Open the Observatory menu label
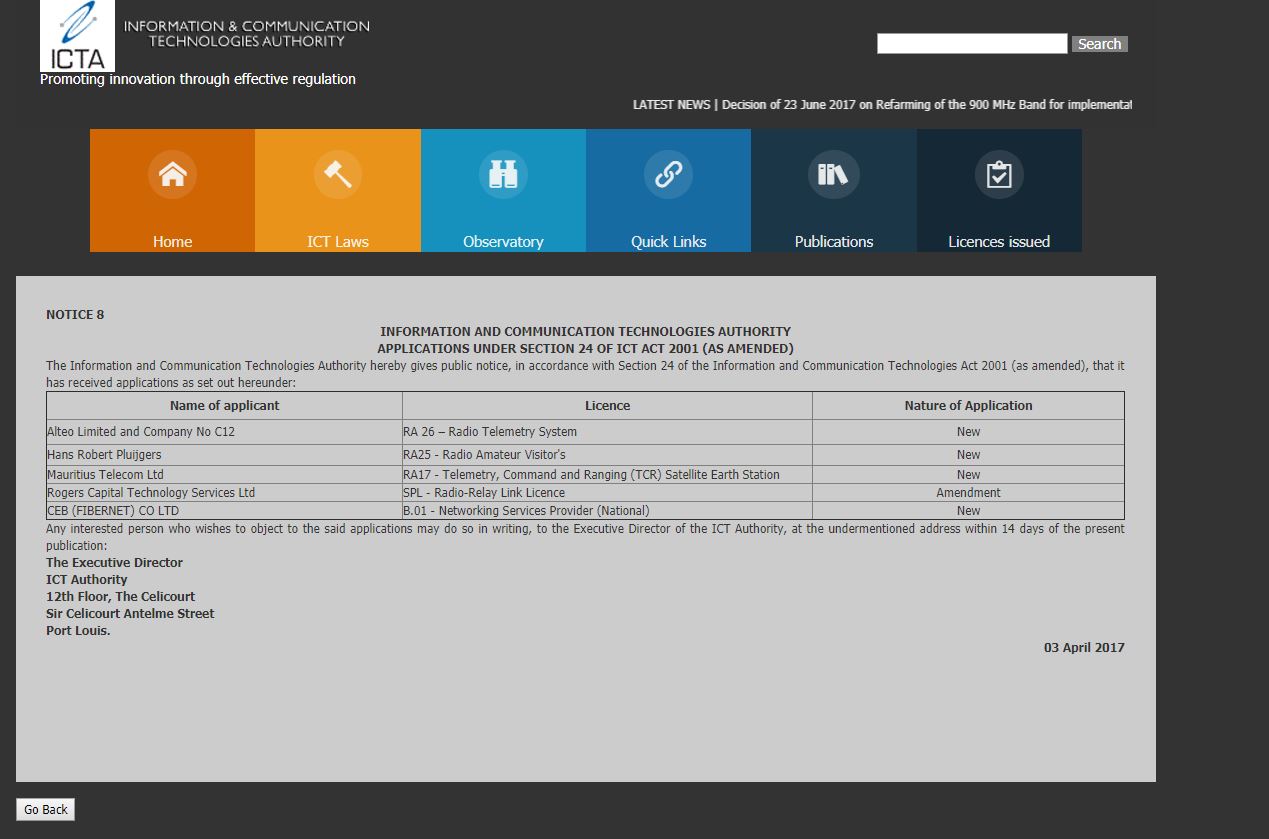 click(x=503, y=242)
